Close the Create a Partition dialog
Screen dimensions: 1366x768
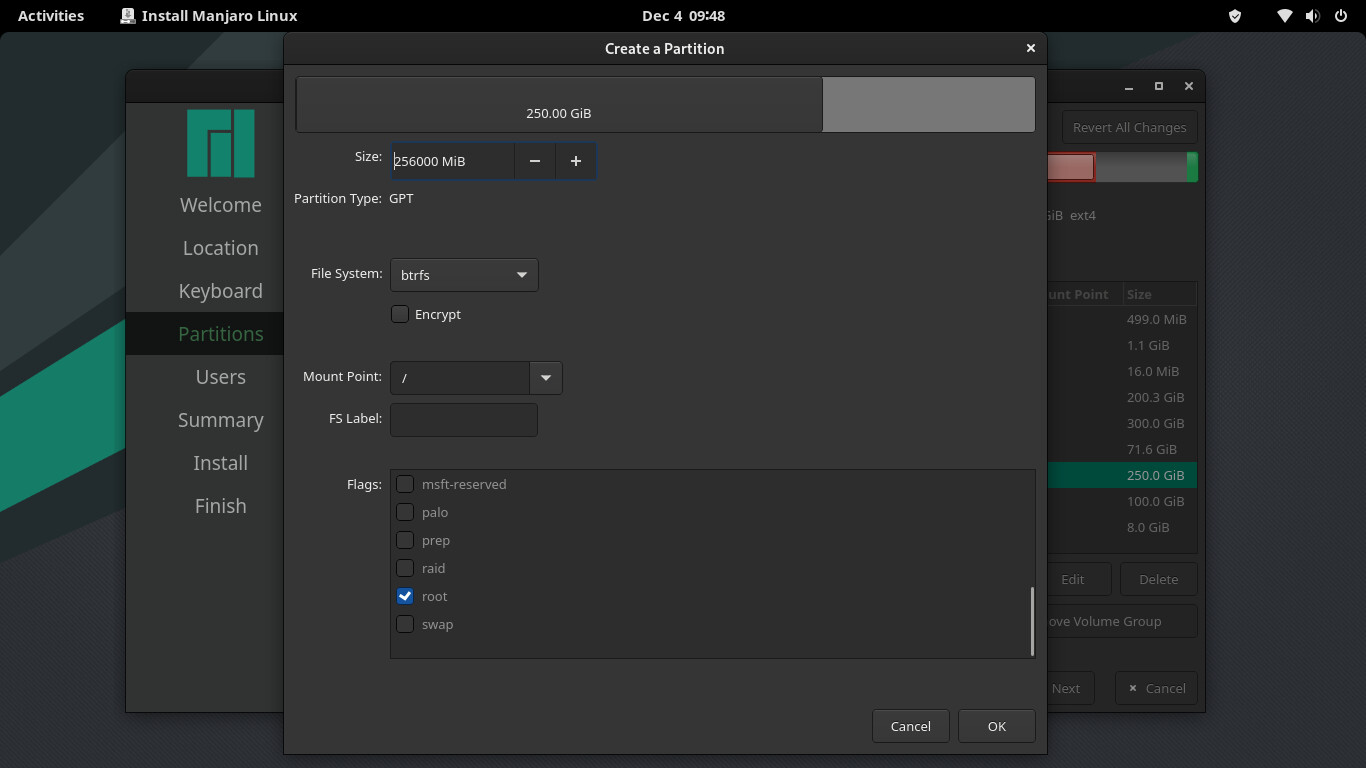pos(1030,48)
